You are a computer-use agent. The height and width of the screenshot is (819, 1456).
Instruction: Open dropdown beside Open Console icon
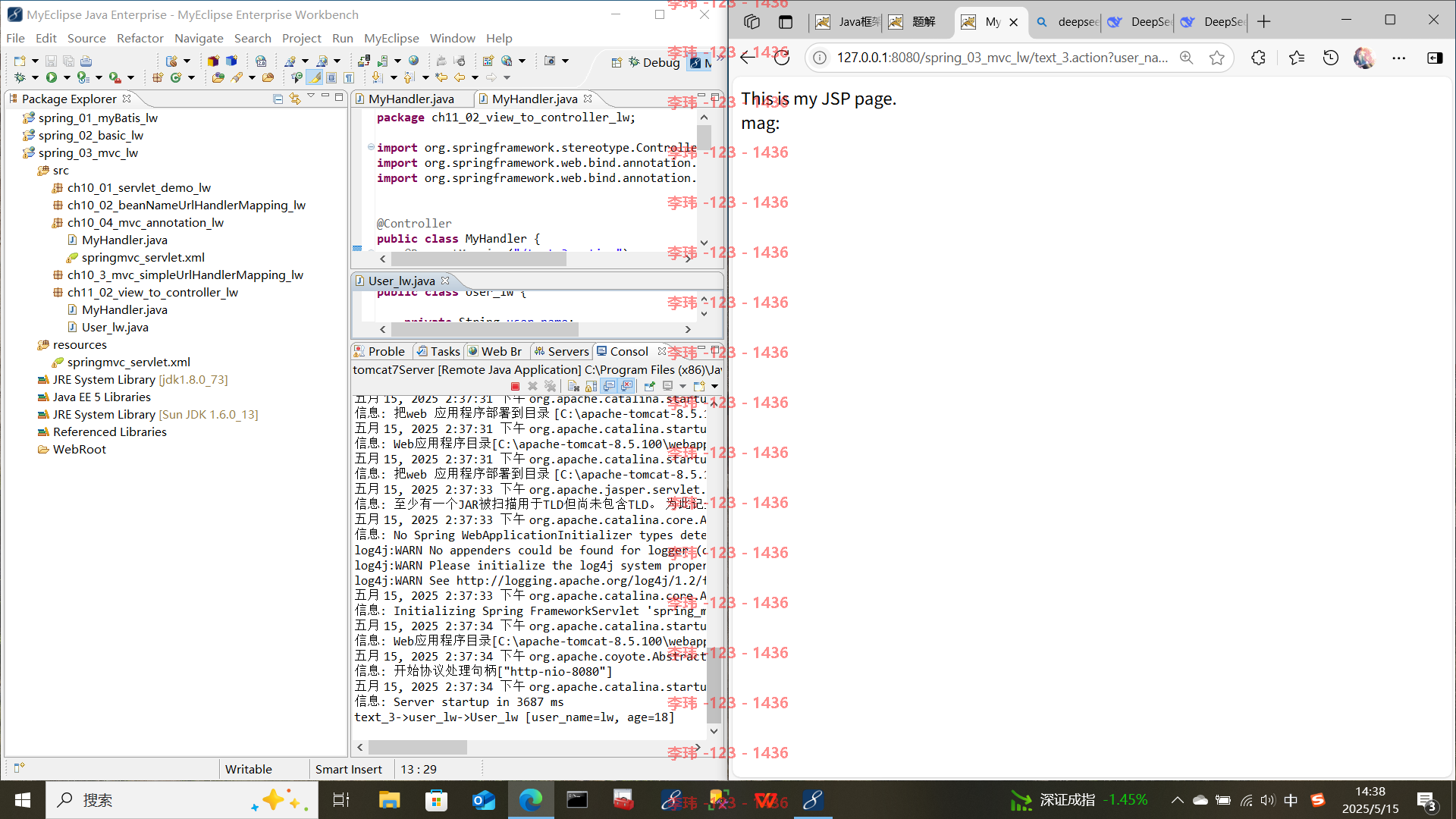click(714, 386)
